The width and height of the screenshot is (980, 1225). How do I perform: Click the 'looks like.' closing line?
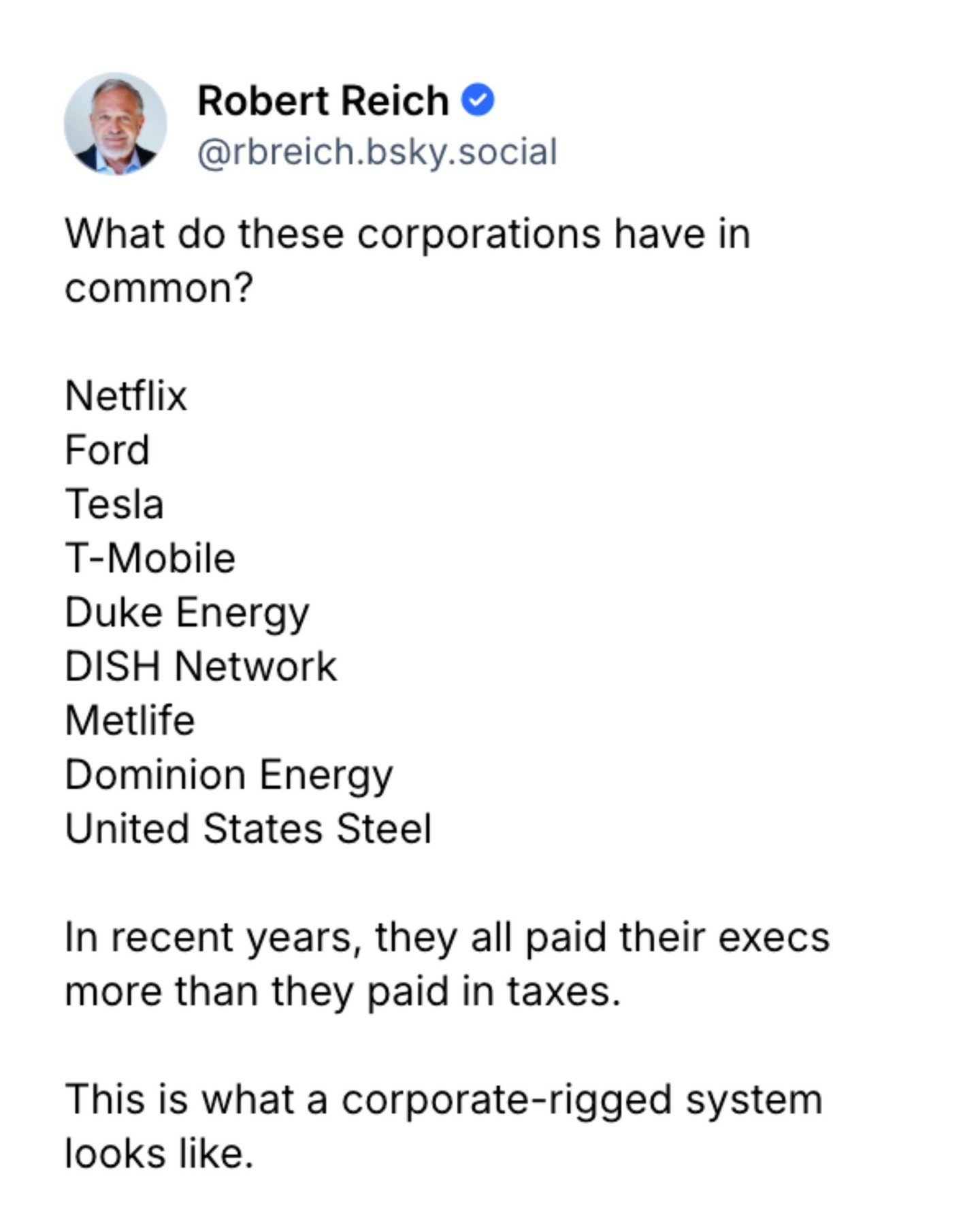159,1154
